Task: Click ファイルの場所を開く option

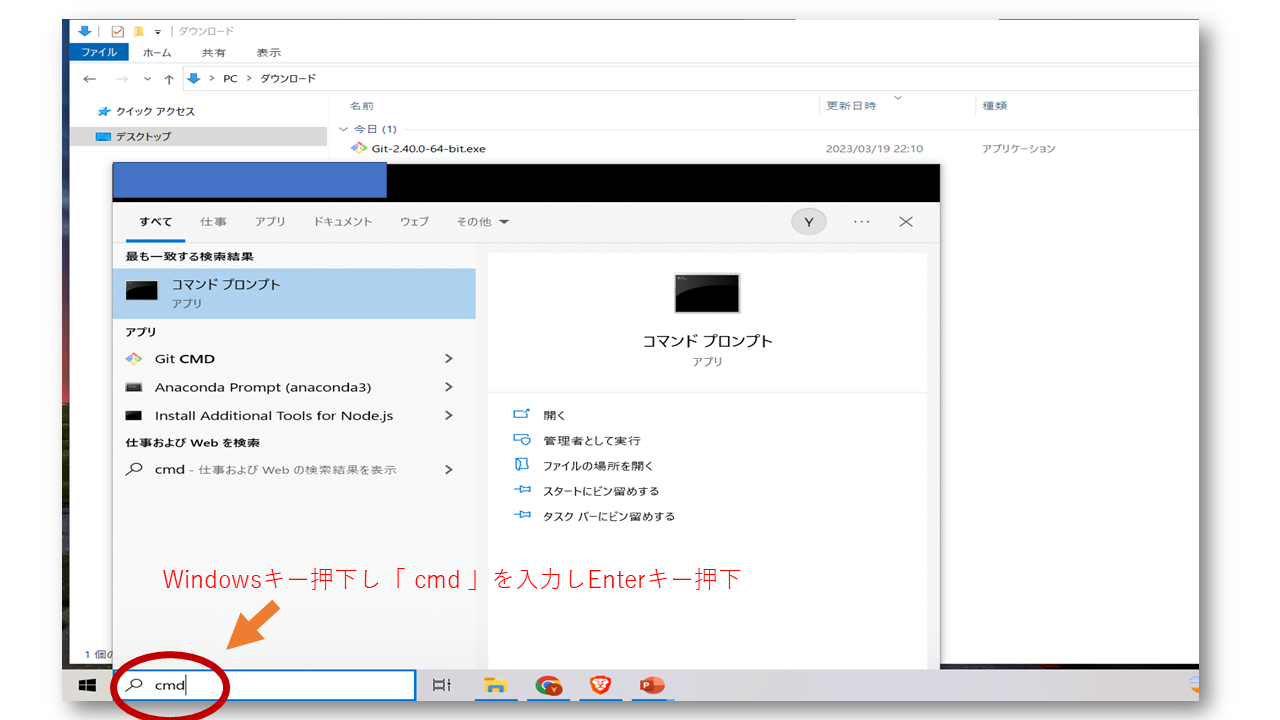Action: click(597, 466)
